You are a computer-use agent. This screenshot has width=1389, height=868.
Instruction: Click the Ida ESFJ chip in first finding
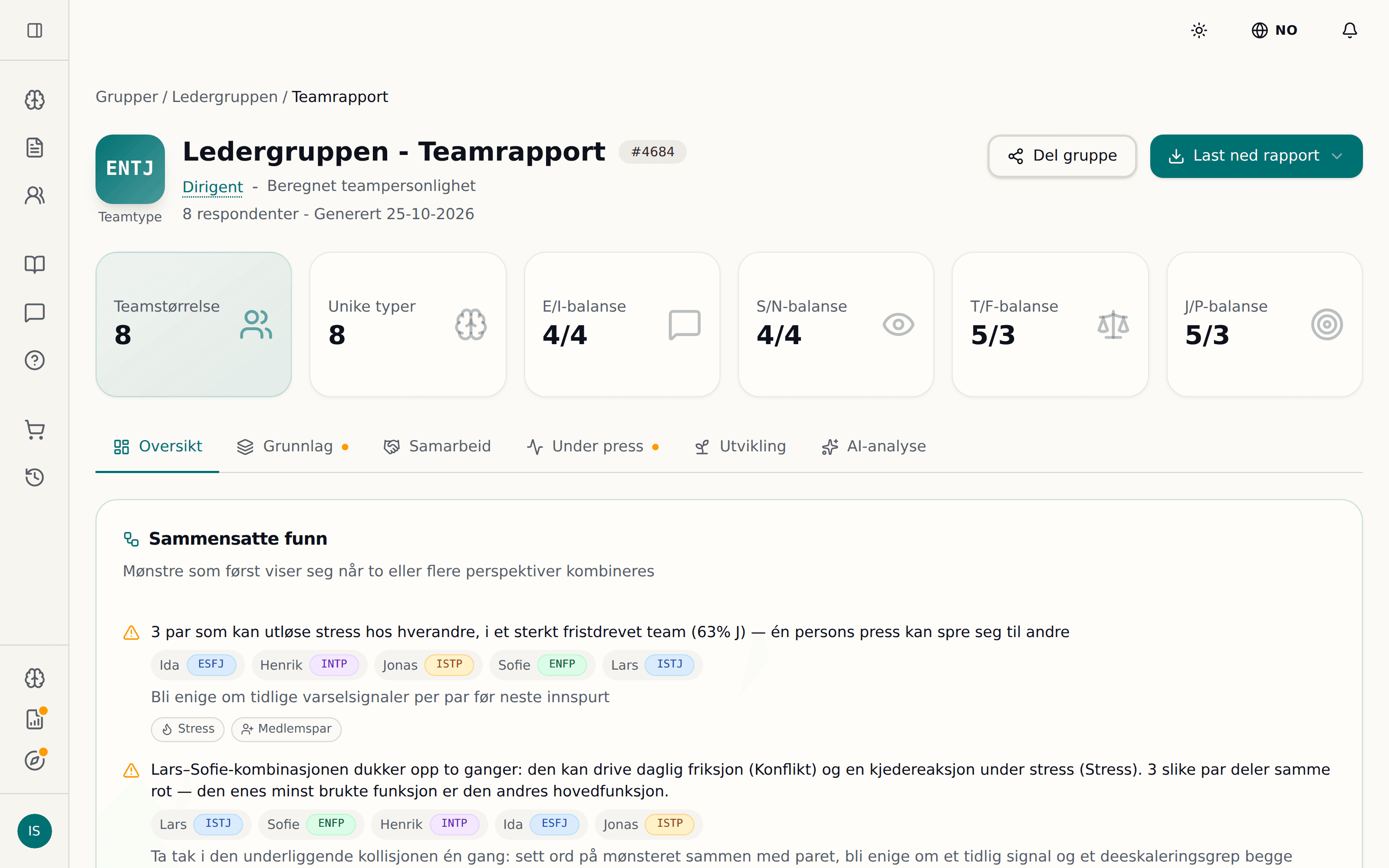point(198,665)
